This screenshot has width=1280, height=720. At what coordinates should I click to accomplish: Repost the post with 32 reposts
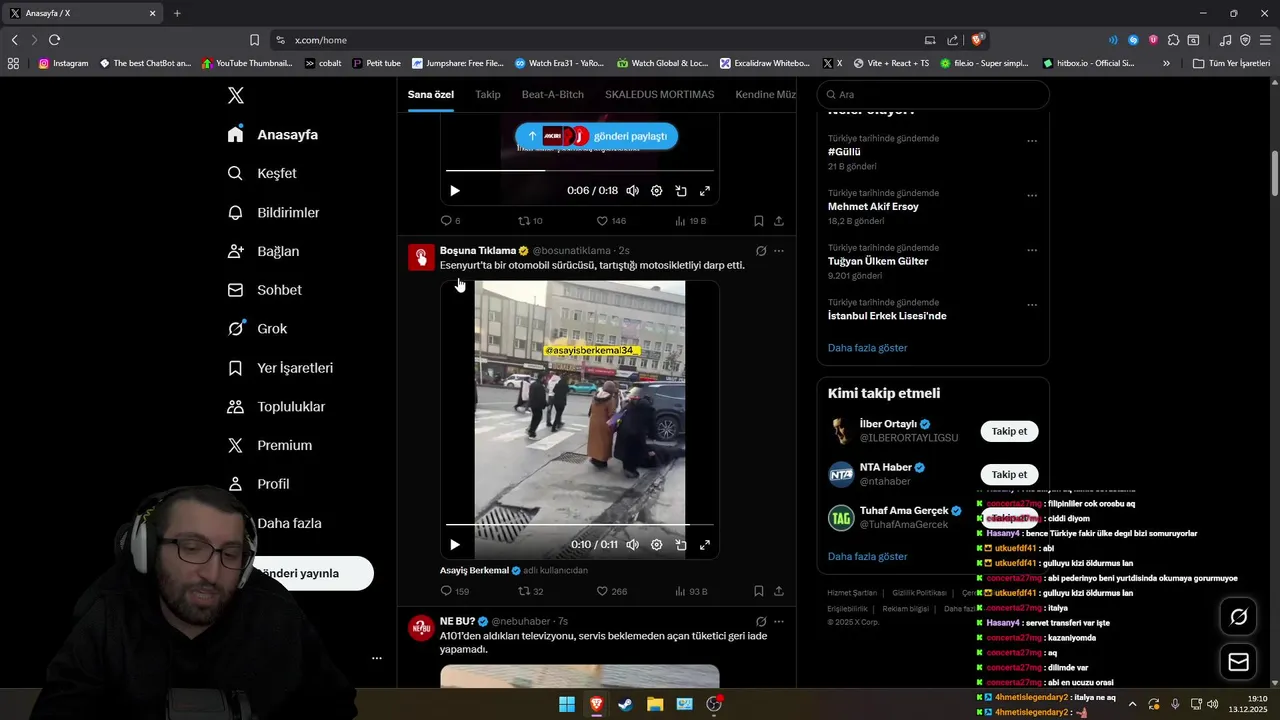tap(530, 591)
